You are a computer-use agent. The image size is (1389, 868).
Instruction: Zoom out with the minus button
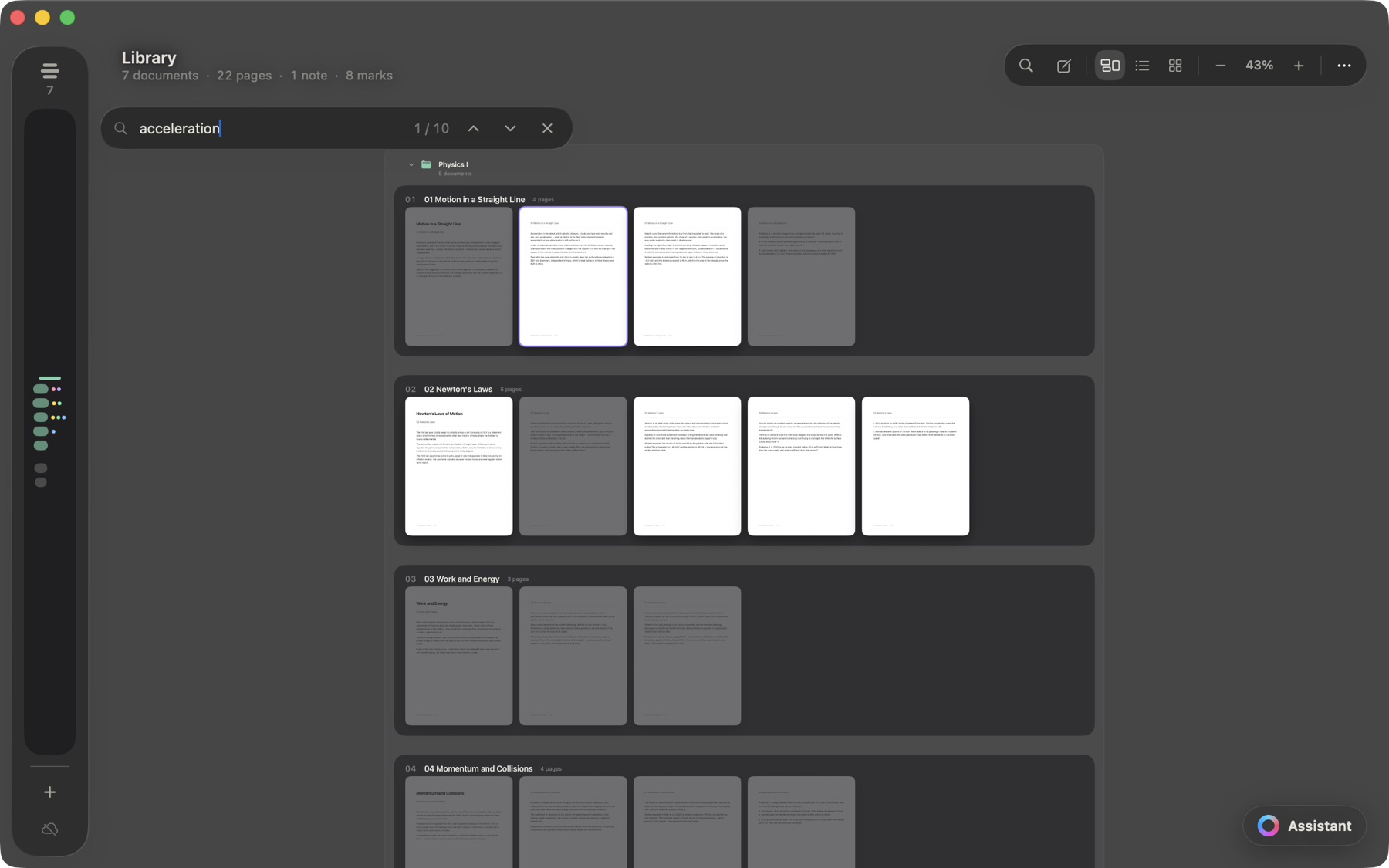coord(1220,66)
